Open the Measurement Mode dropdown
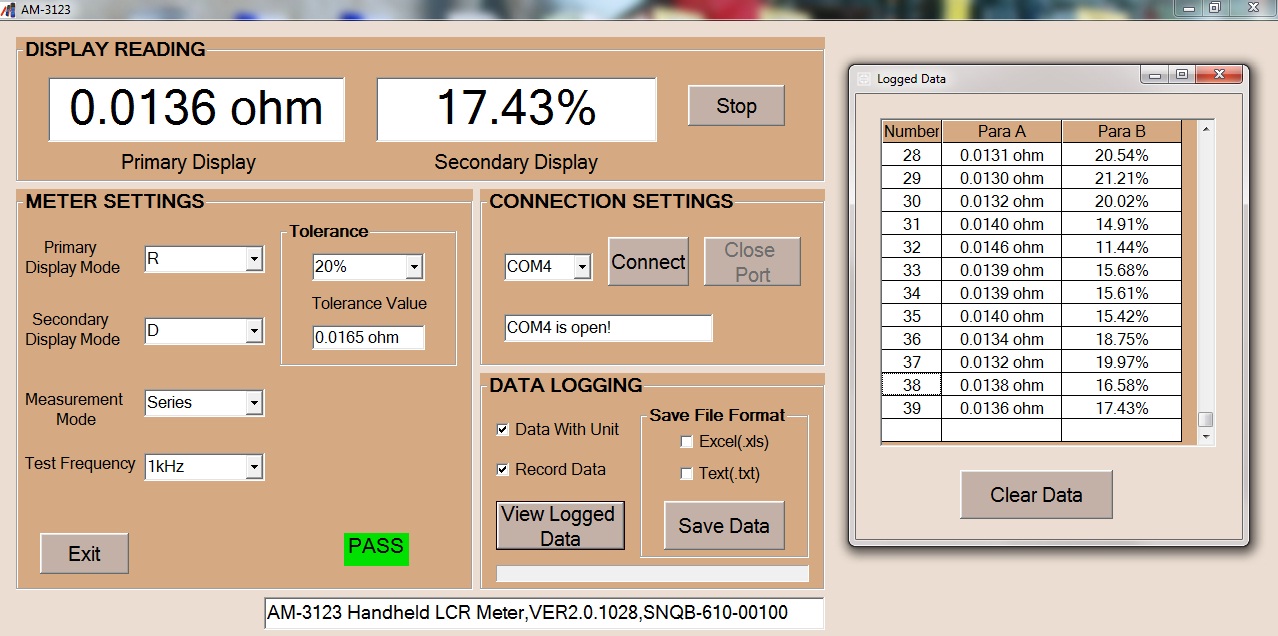 [x=254, y=403]
